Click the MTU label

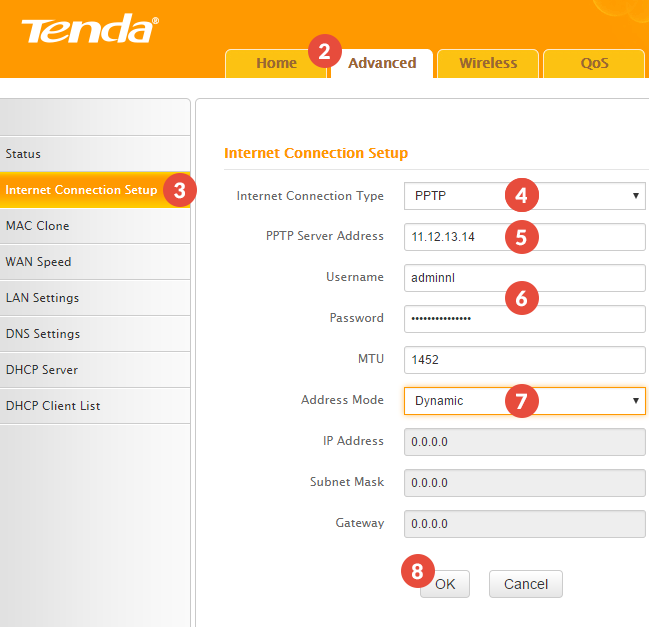click(x=371, y=359)
